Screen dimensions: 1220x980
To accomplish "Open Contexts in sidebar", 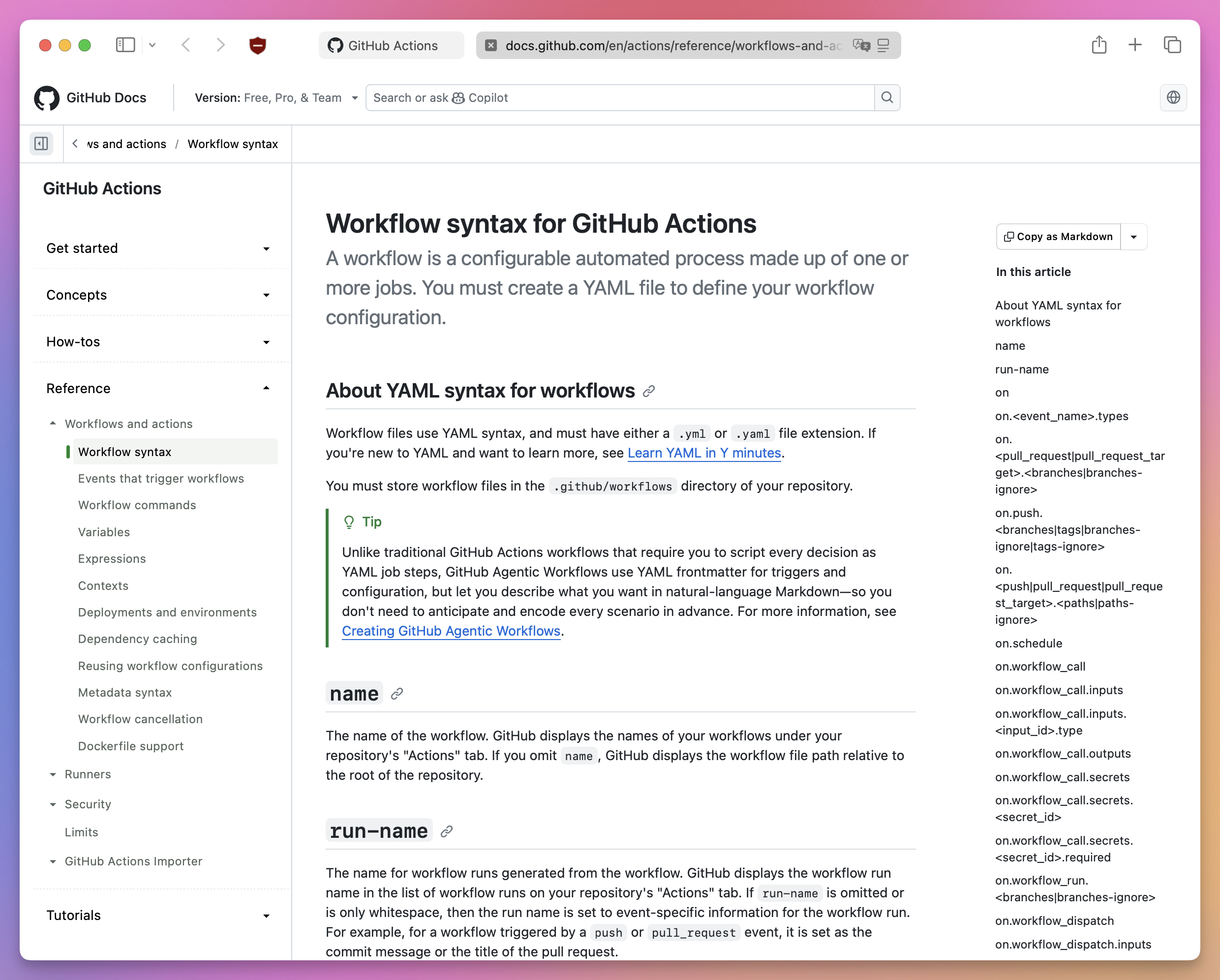I will (103, 585).
